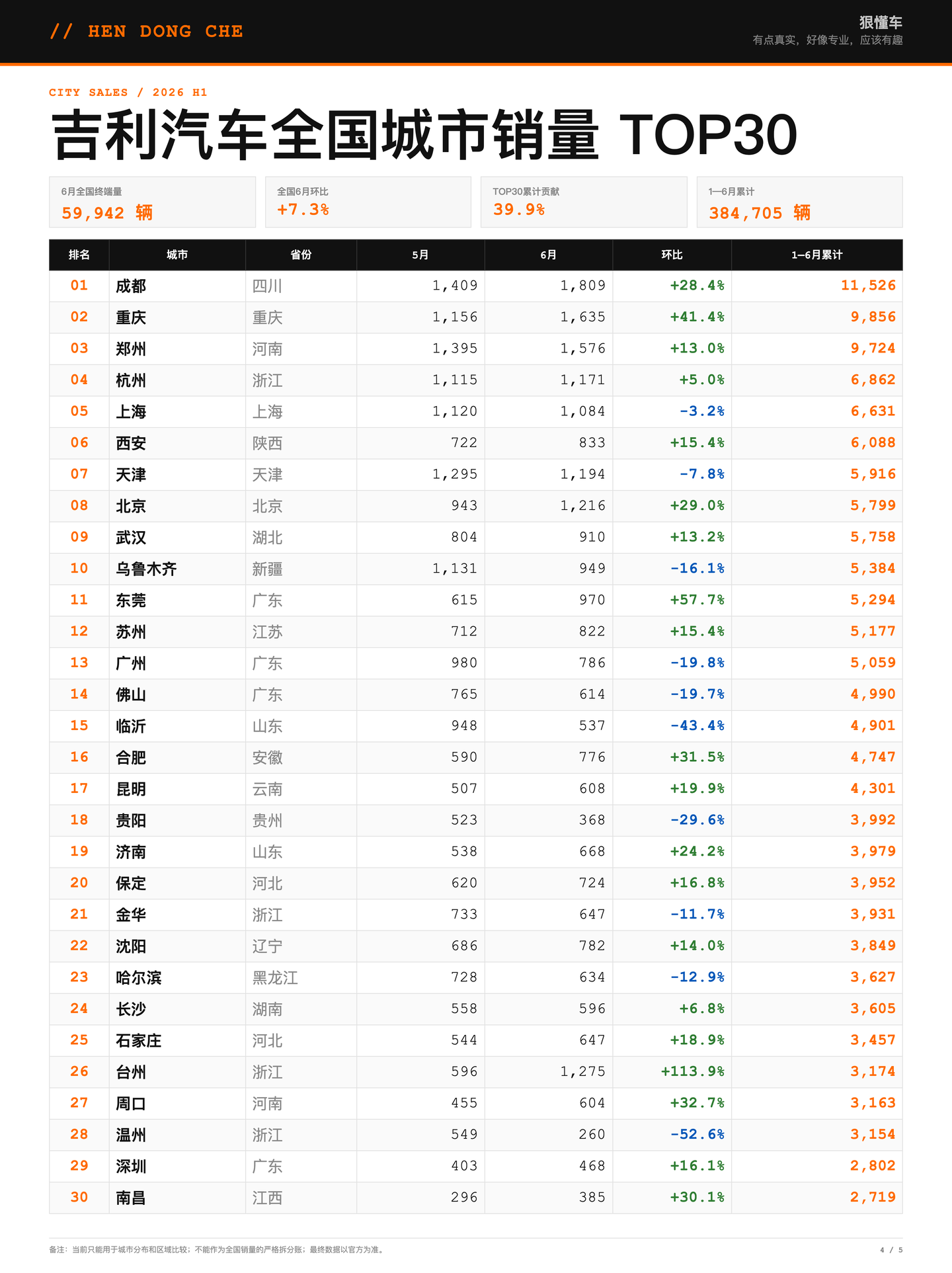The width and height of the screenshot is (952, 1273).
Task: Select the 重庆 city name in row 02
Action: coord(131,317)
